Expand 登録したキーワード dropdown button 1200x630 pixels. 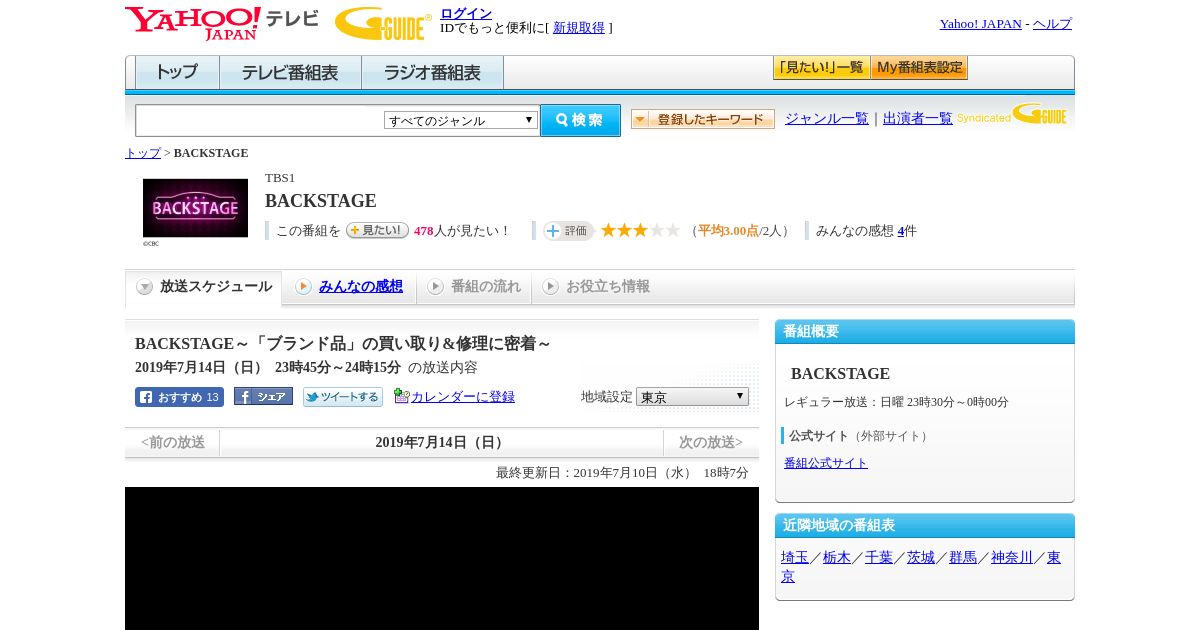(703, 119)
